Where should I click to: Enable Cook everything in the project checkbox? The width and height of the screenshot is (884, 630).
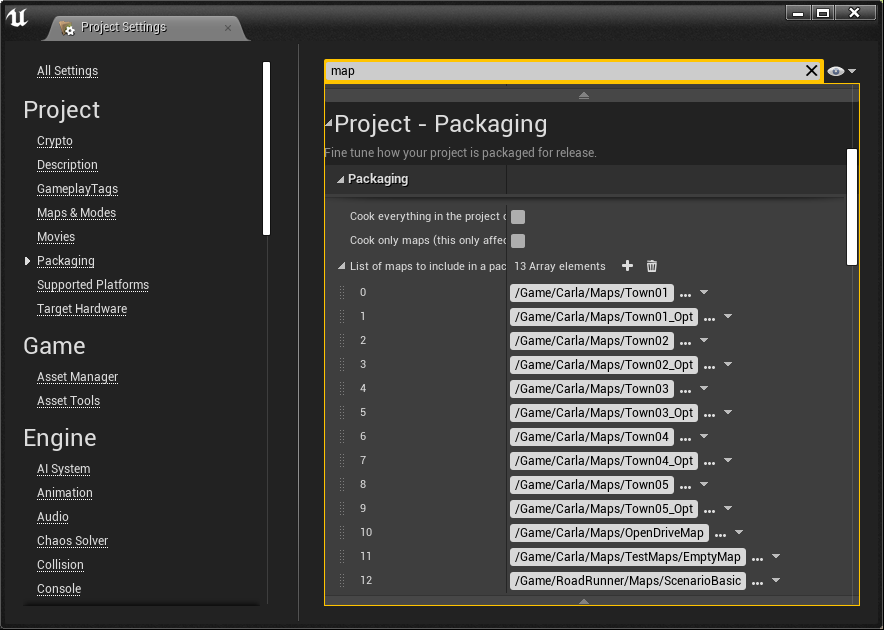tap(518, 217)
